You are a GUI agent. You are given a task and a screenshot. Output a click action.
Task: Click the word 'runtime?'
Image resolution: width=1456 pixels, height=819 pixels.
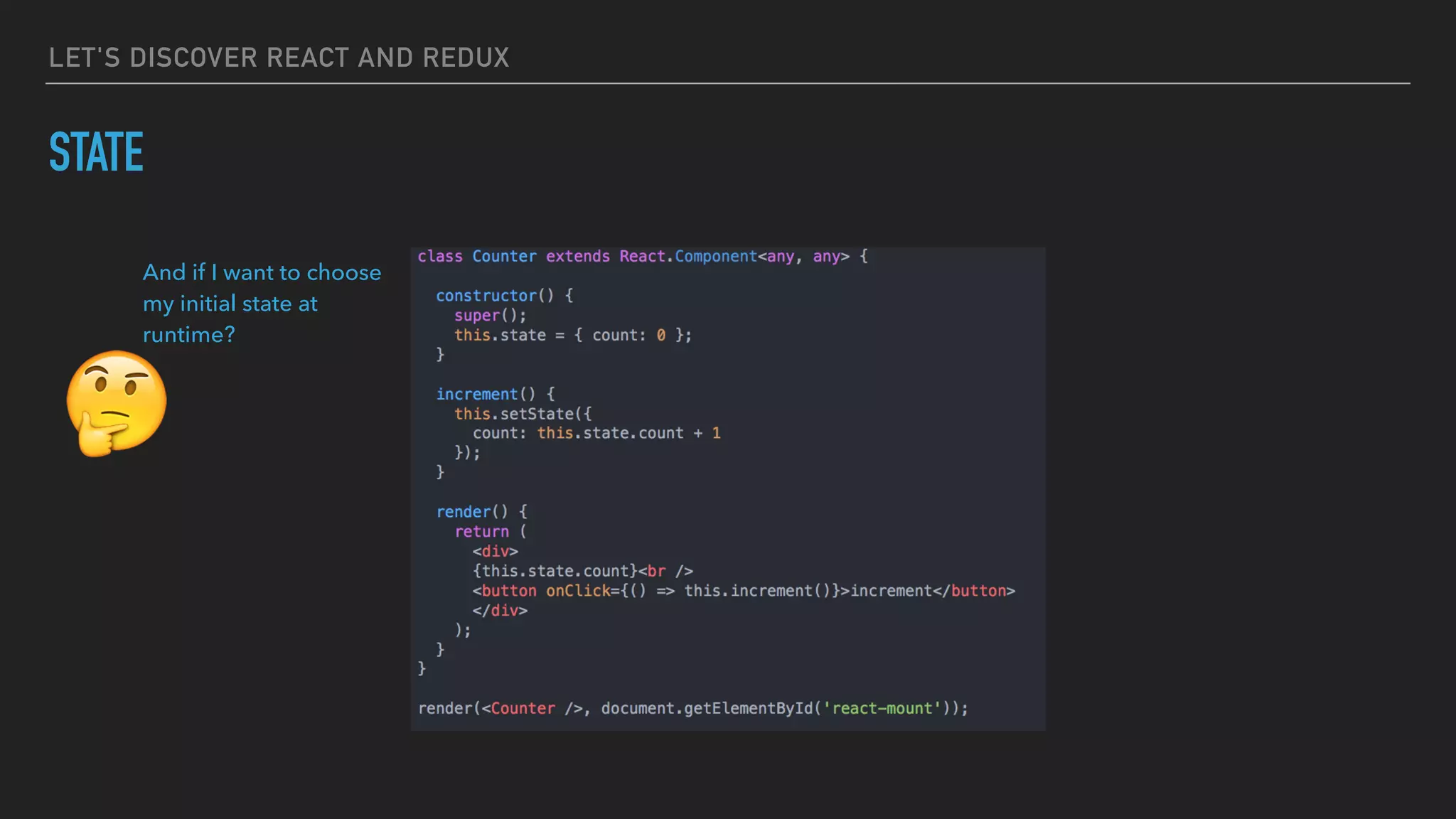pyautogui.click(x=188, y=335)
